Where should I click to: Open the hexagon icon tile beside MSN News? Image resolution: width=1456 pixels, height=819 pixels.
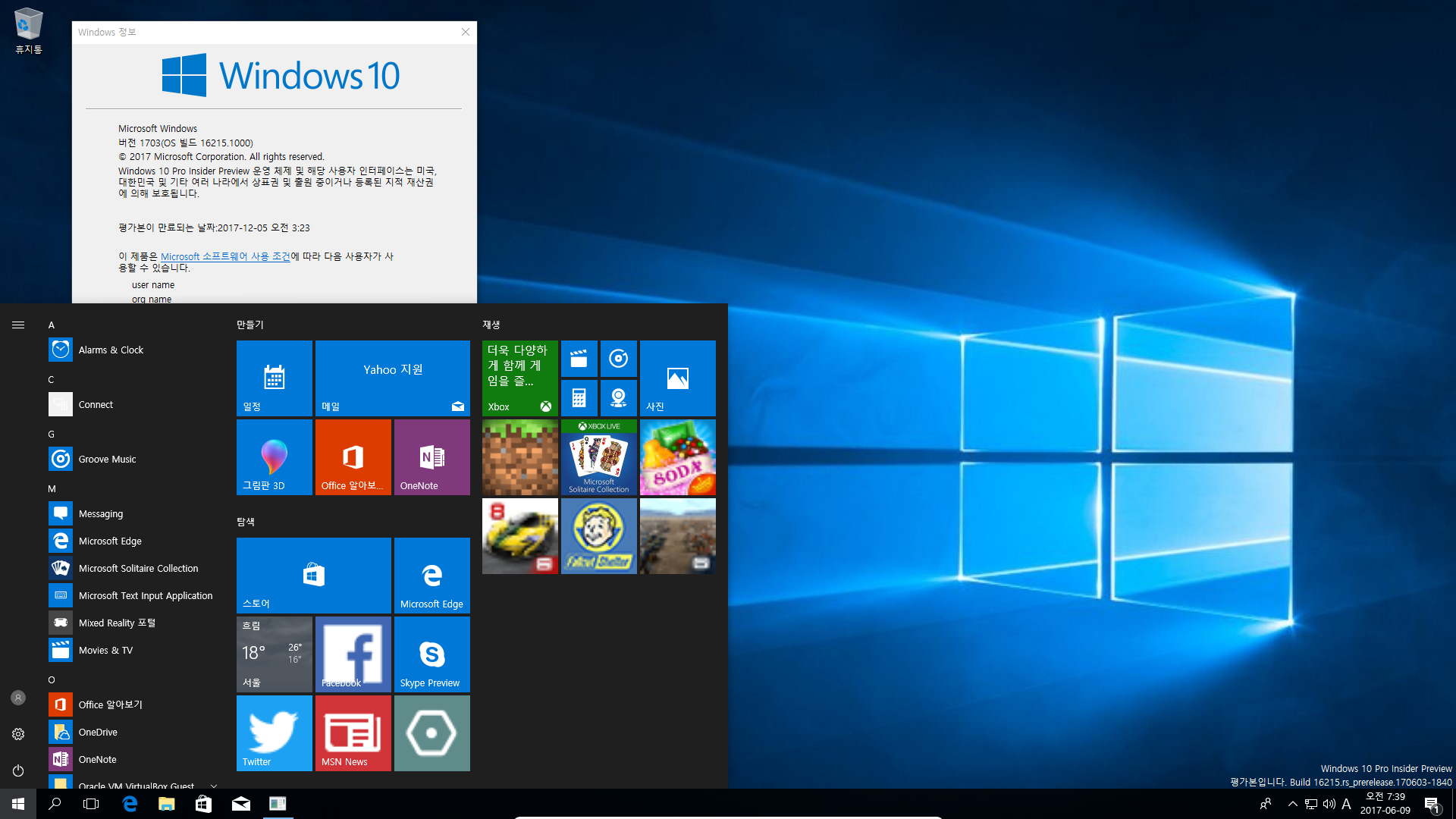[x=432, y=733]
